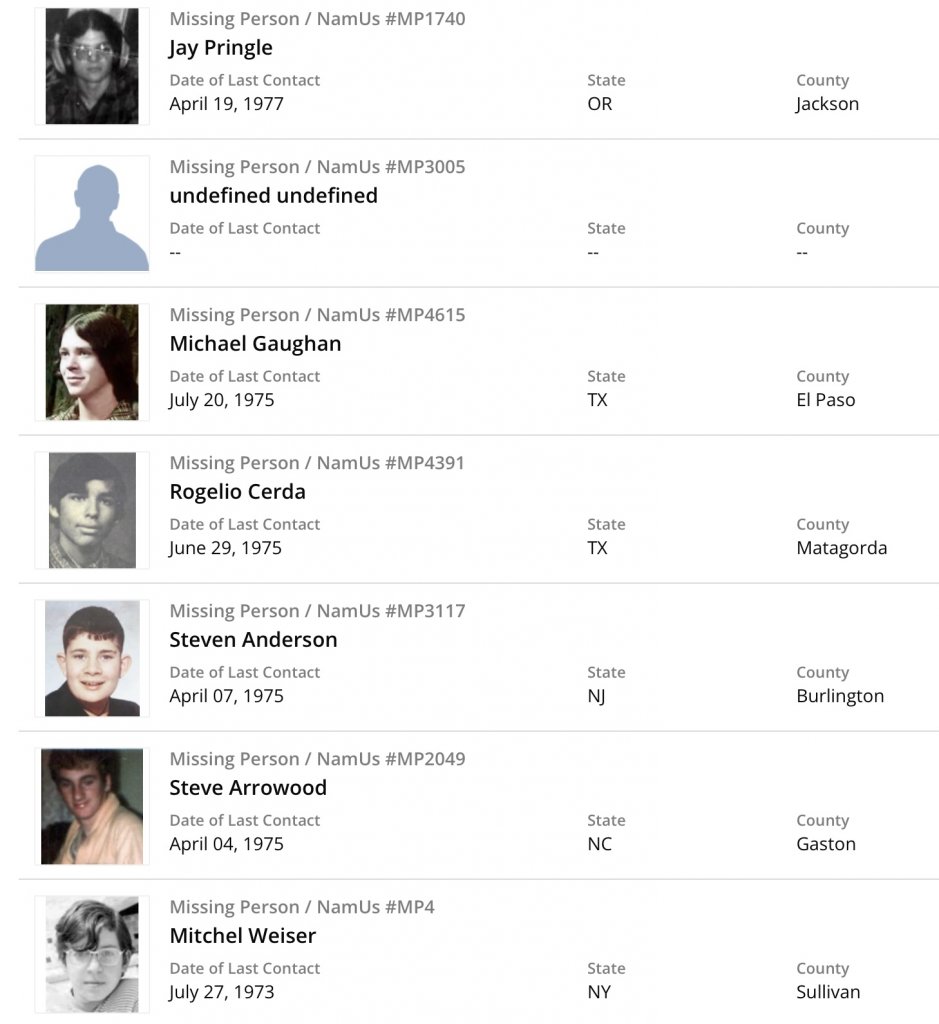Open Michael Gaughan's case record

[255, 344]
